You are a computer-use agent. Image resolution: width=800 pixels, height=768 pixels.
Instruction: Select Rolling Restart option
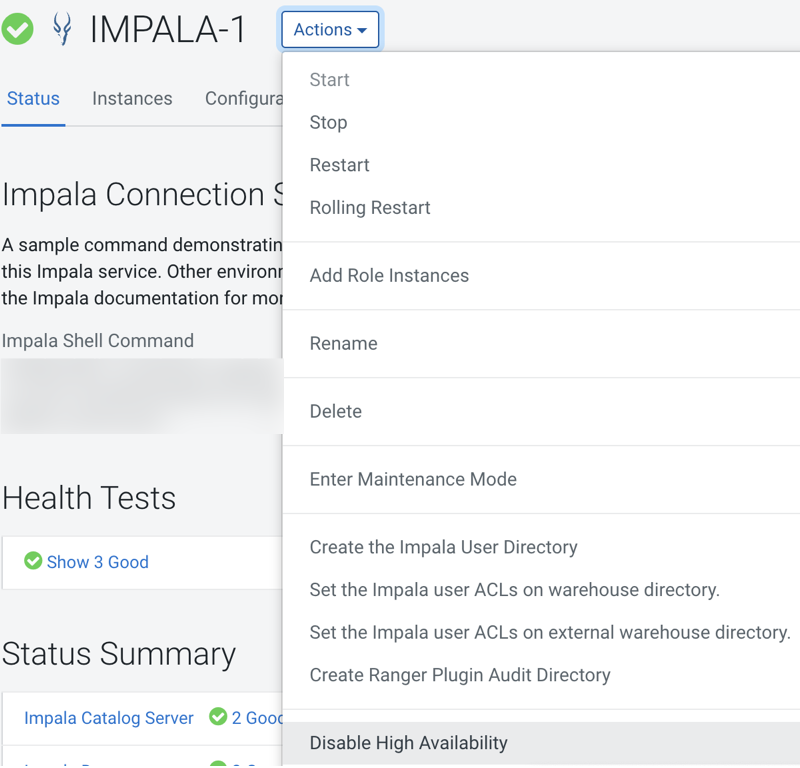pos(372,207)
